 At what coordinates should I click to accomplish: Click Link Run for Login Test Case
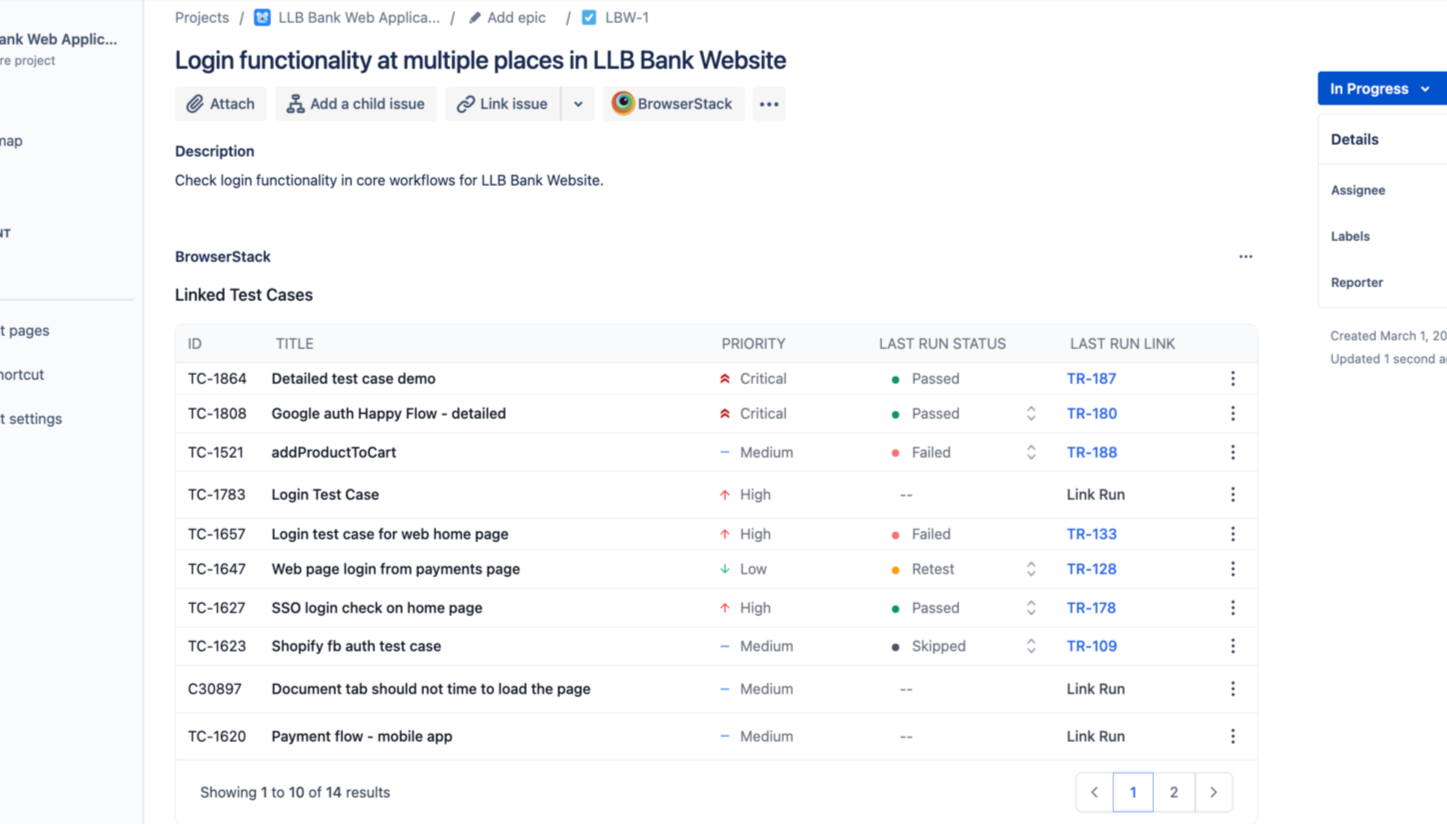click(1095, 495)
